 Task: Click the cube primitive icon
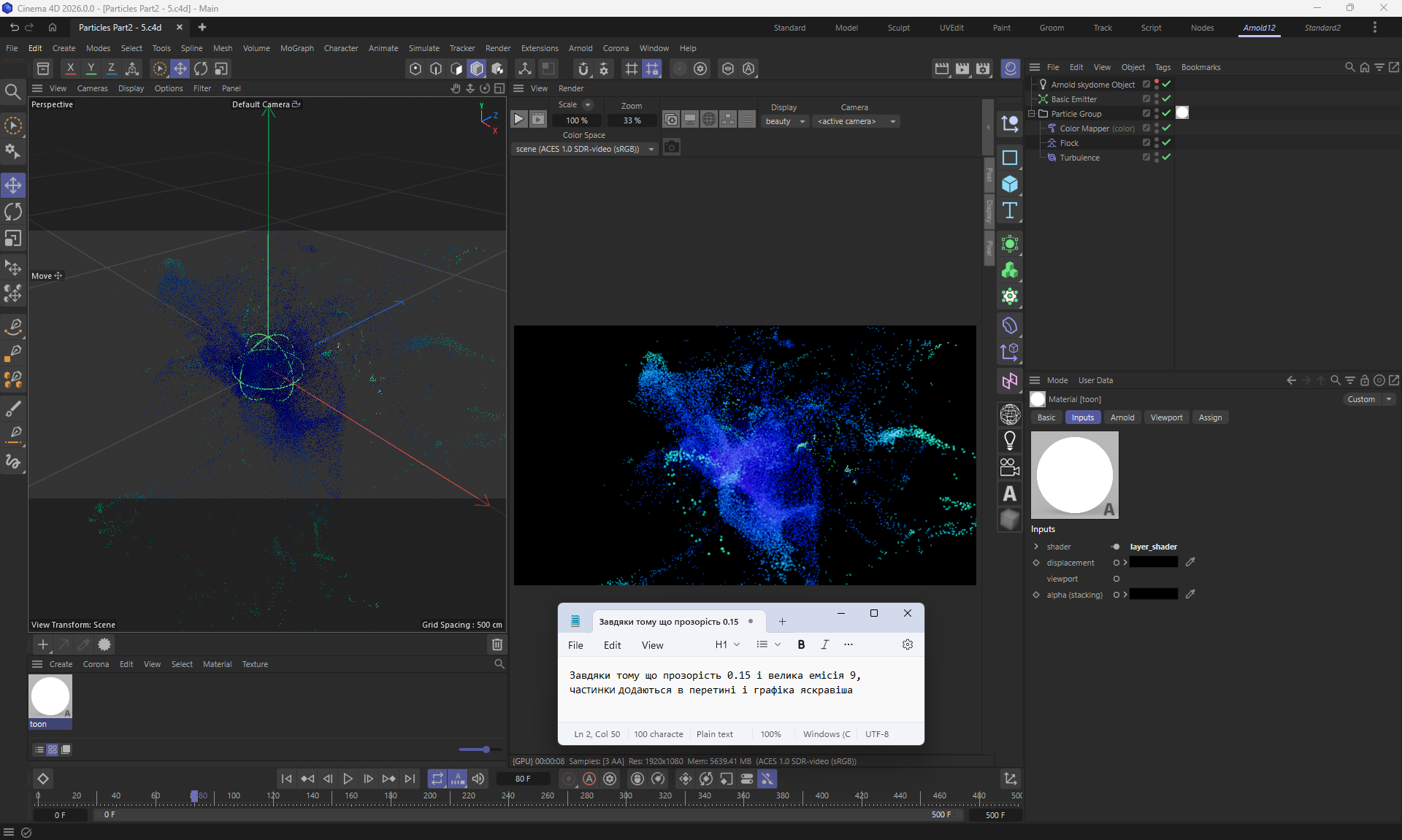1010,184
